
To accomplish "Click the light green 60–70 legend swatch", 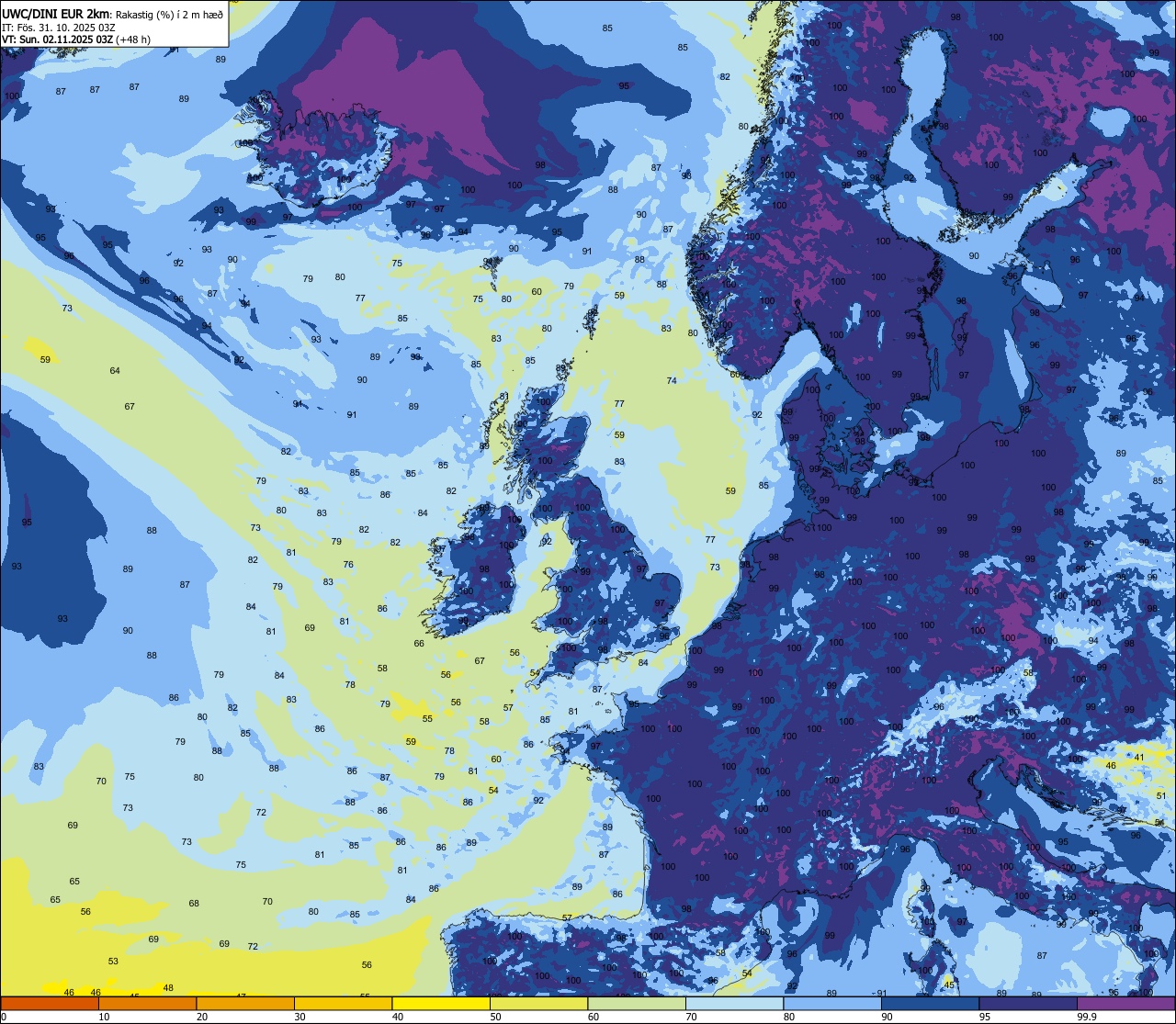I will [x=637, y=1003].
